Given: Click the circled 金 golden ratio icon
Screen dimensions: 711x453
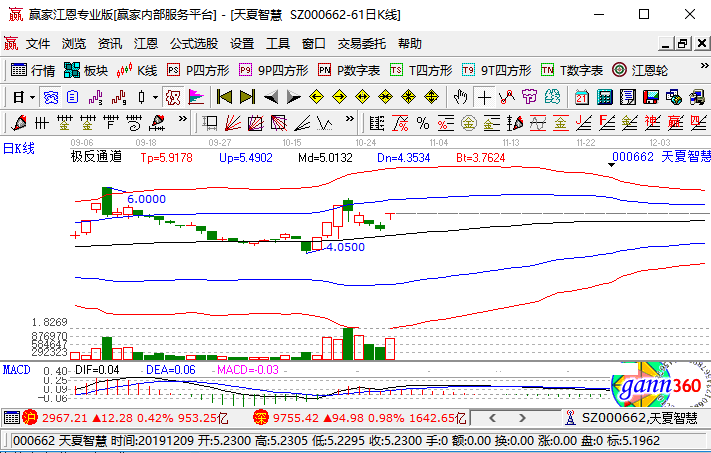Looking at the screenshot, I should click(x=468, y=123).
